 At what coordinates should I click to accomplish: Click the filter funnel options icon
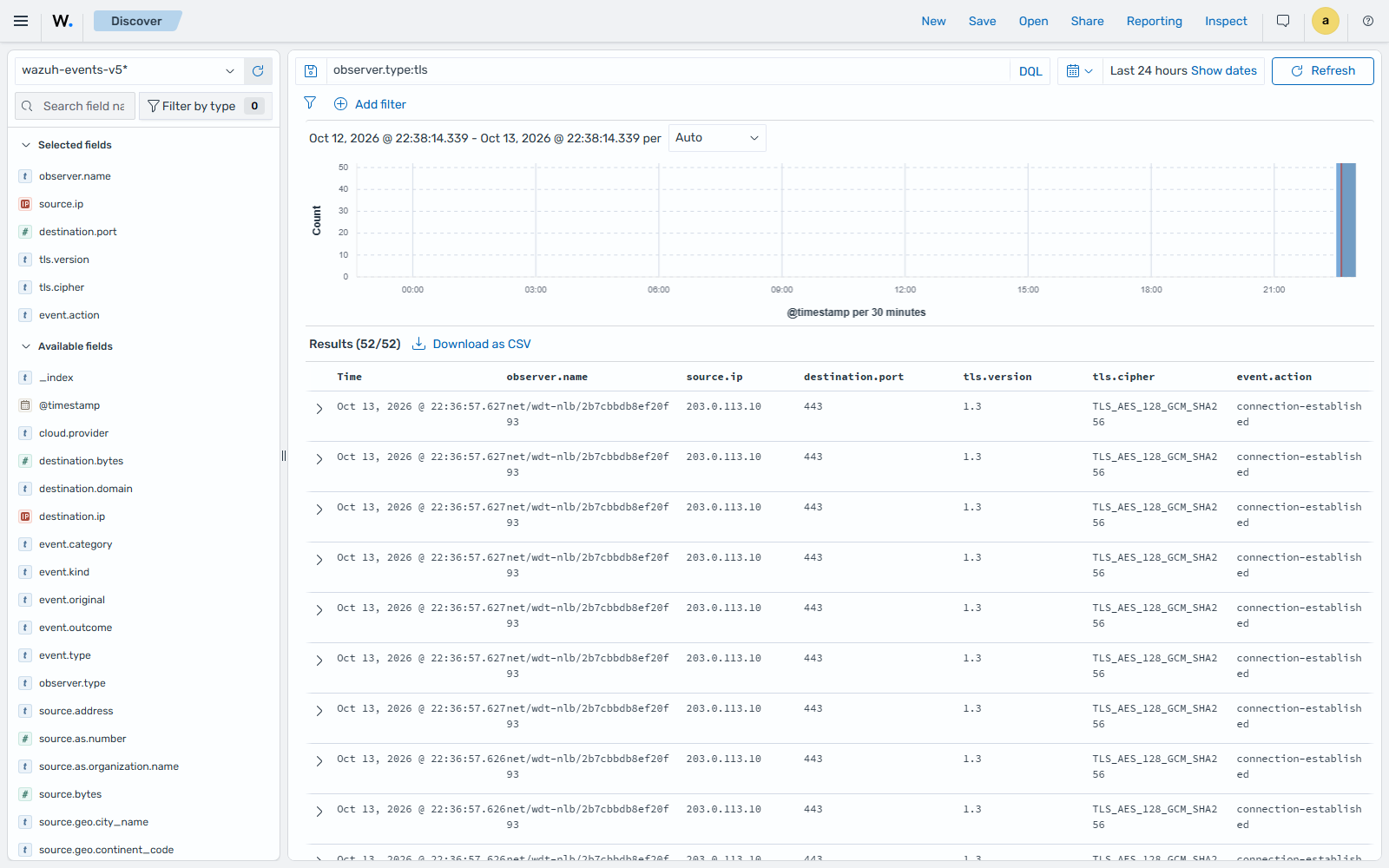click(x=310, y=103)
